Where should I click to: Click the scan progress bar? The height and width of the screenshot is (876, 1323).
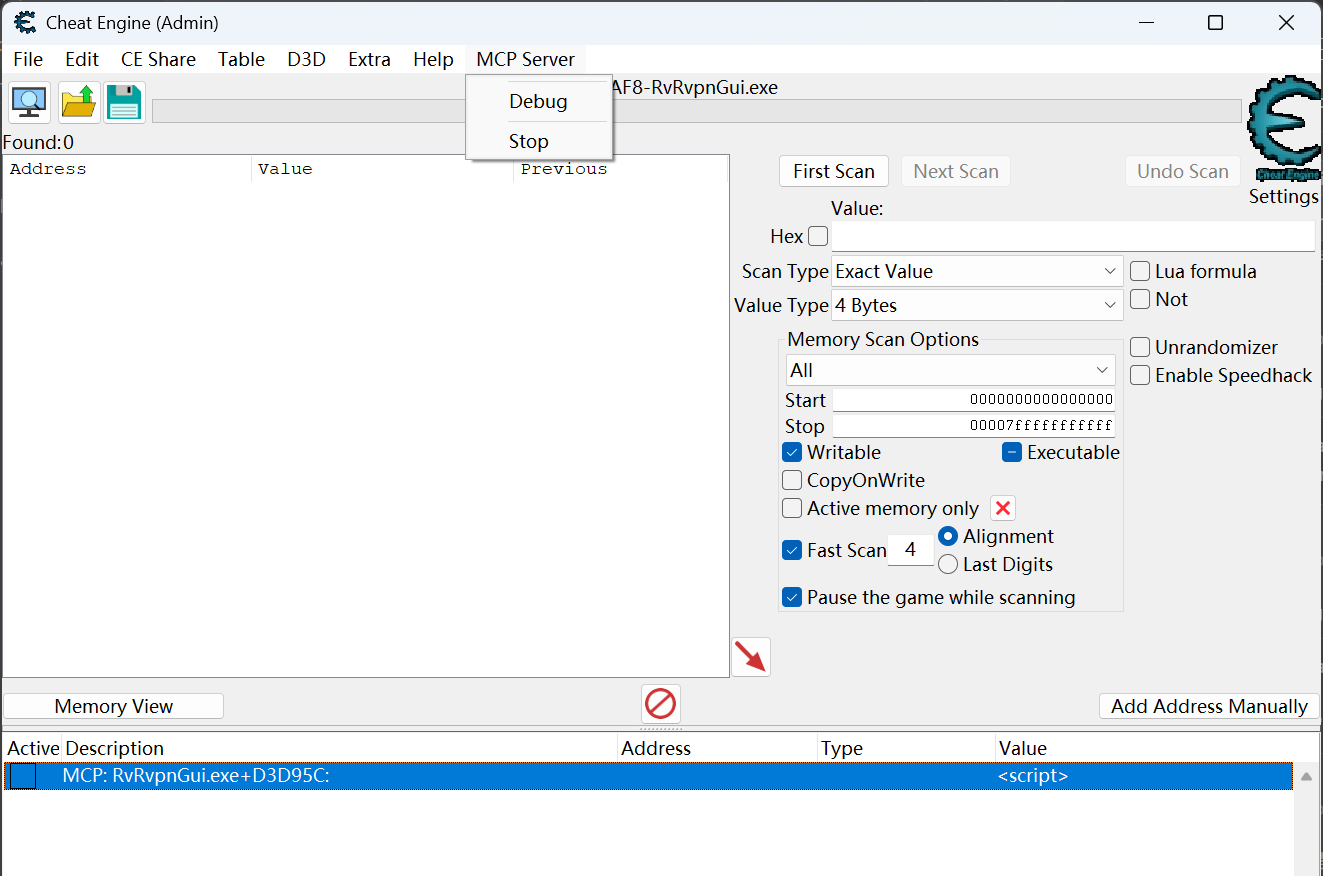[x=697, y=110]
